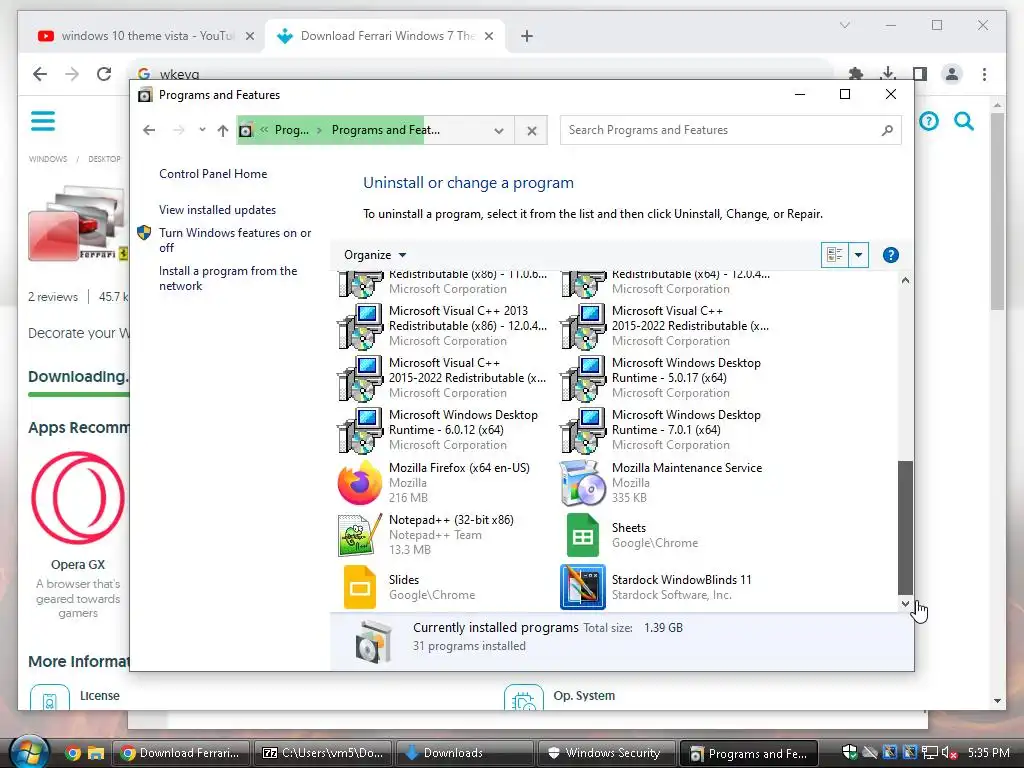Open Chrome downloads icon

coord(888,74)
